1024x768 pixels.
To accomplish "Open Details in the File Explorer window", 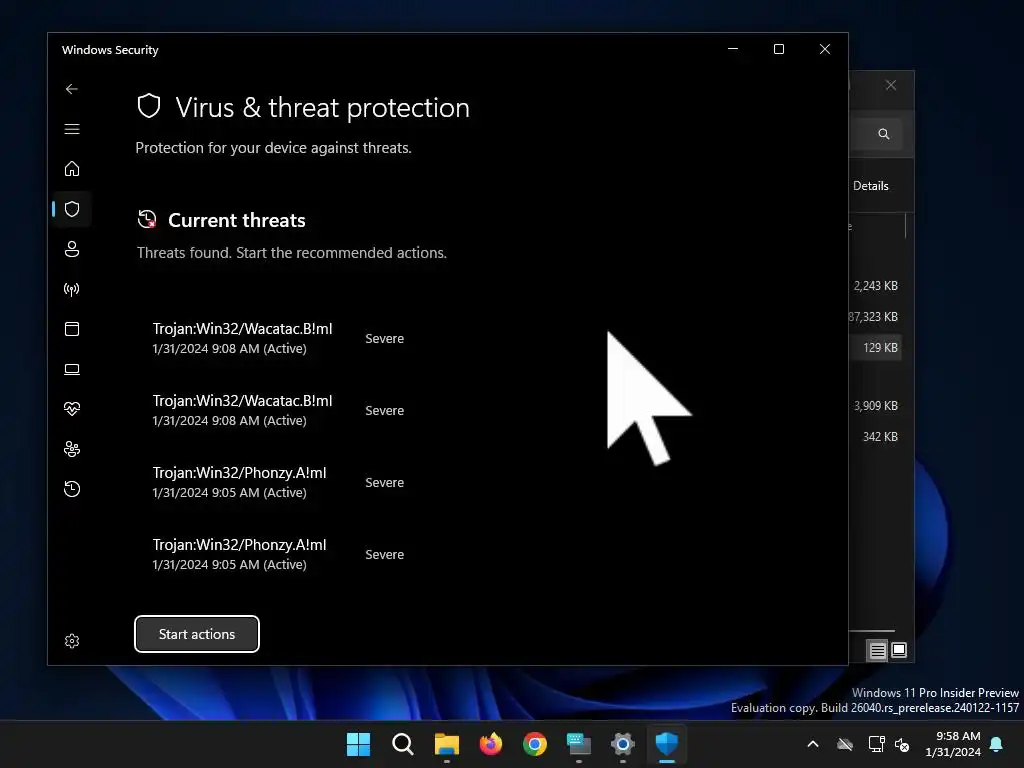I will click(871, 186).
